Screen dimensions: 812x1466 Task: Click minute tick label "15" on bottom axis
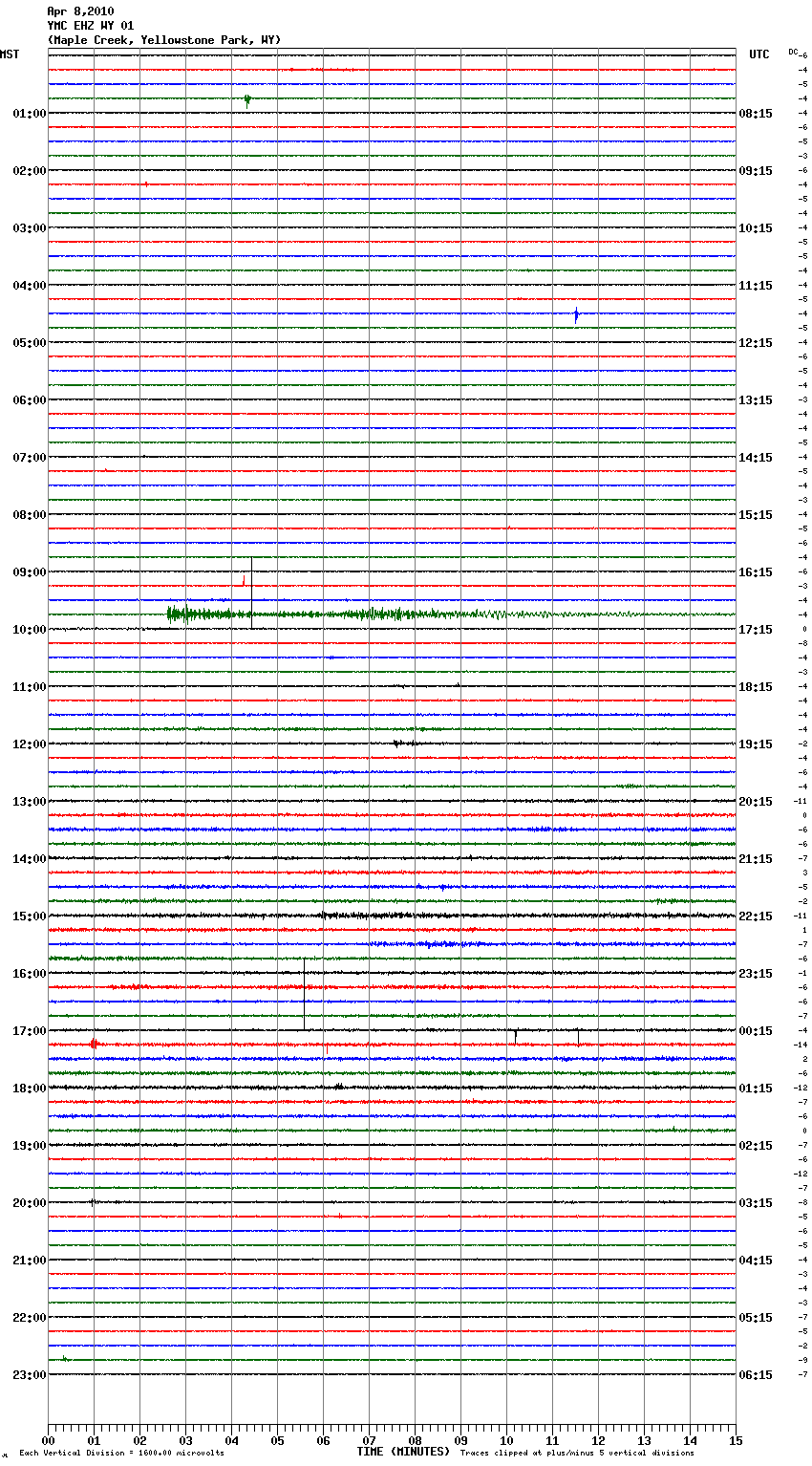736,1440
